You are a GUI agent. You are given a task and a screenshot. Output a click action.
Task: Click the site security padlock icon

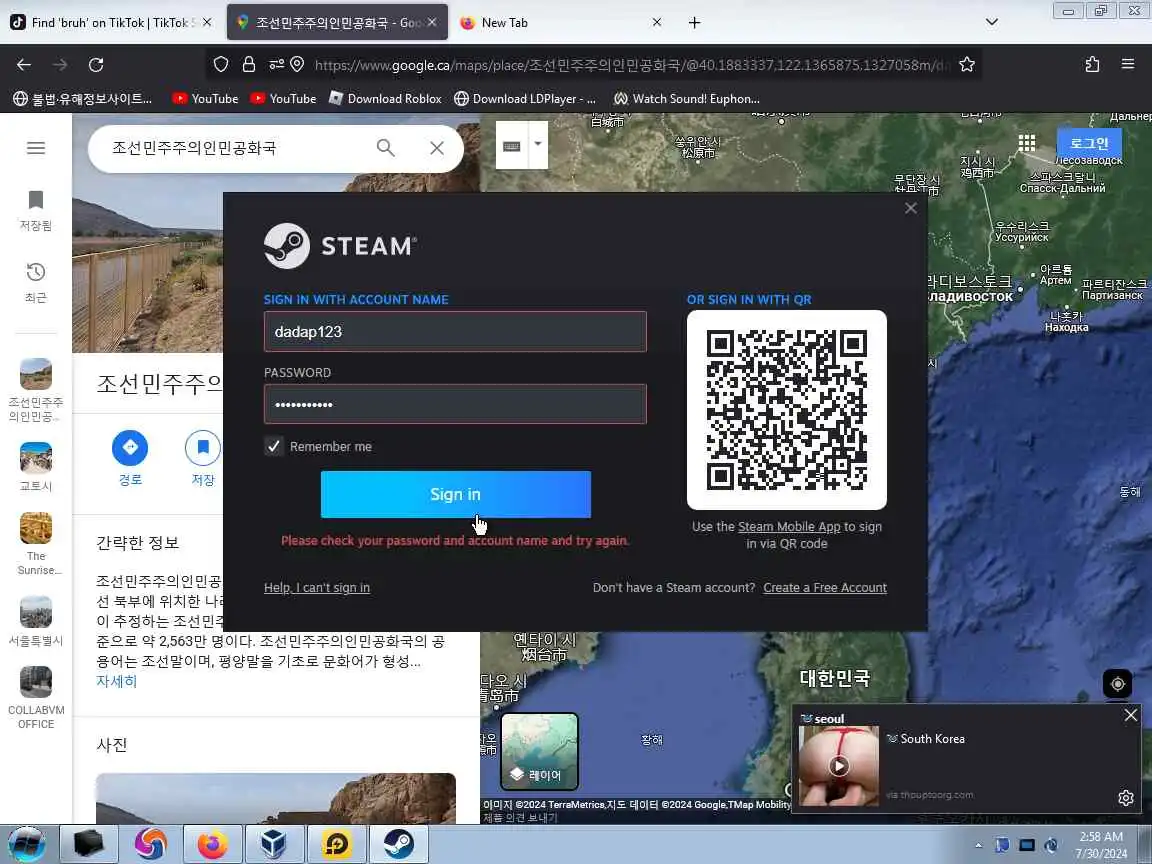coord(249,65)
